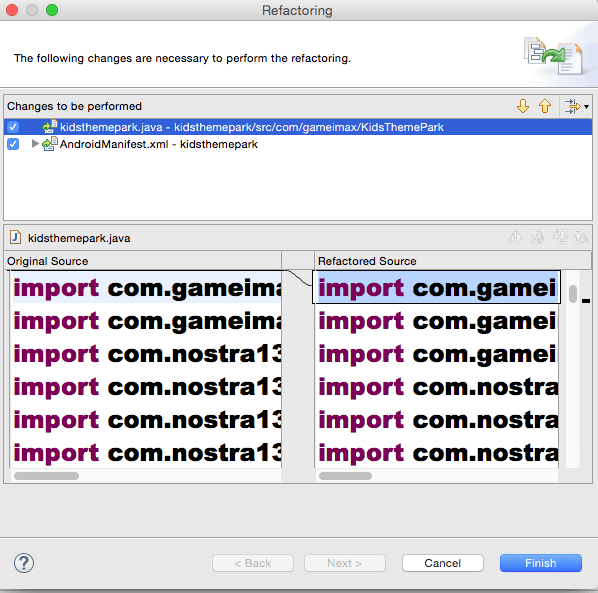
Task: Click the kidsthemepark.java change icon in the list
Action: pos(50,127)
